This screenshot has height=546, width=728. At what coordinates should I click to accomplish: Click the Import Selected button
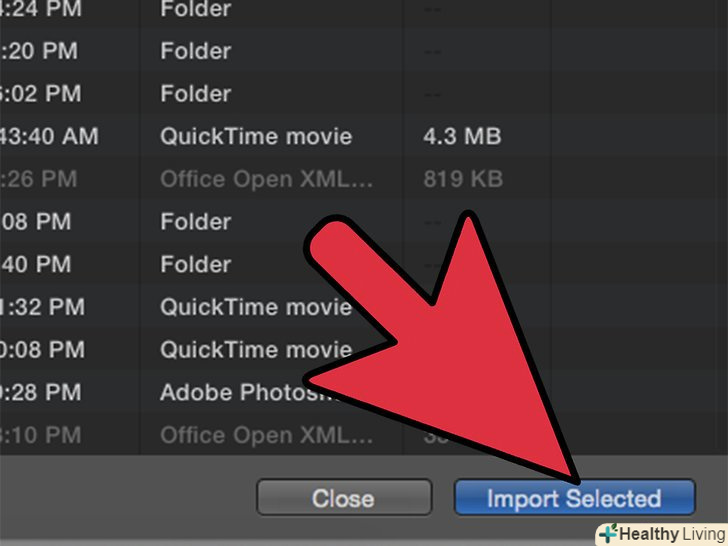click(x=574, y=498)
